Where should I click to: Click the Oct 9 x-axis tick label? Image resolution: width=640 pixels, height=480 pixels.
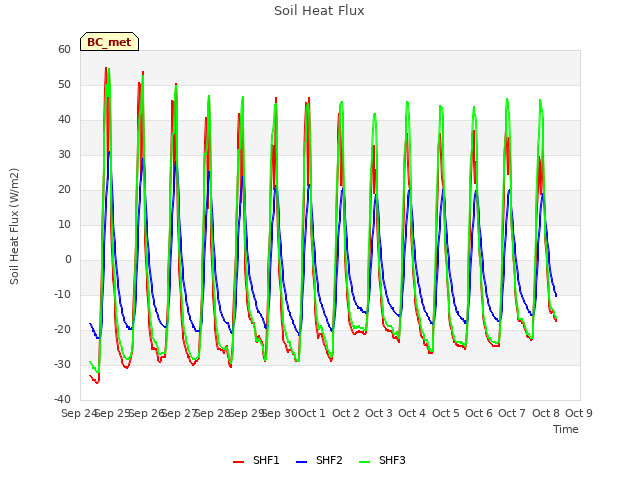click(579, 413)
